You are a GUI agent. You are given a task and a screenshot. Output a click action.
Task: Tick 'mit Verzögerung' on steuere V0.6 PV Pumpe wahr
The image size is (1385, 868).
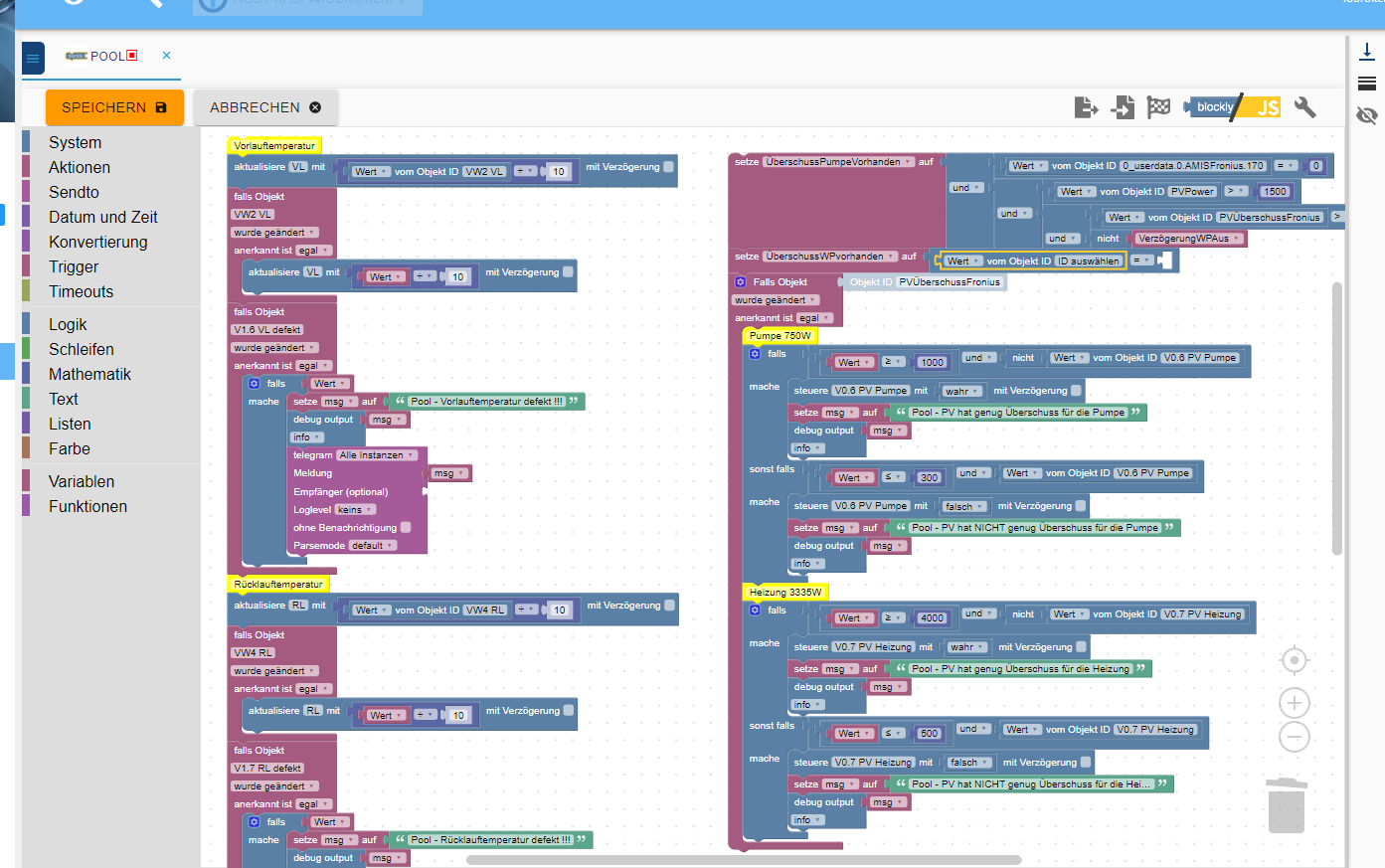point(1076,391)
